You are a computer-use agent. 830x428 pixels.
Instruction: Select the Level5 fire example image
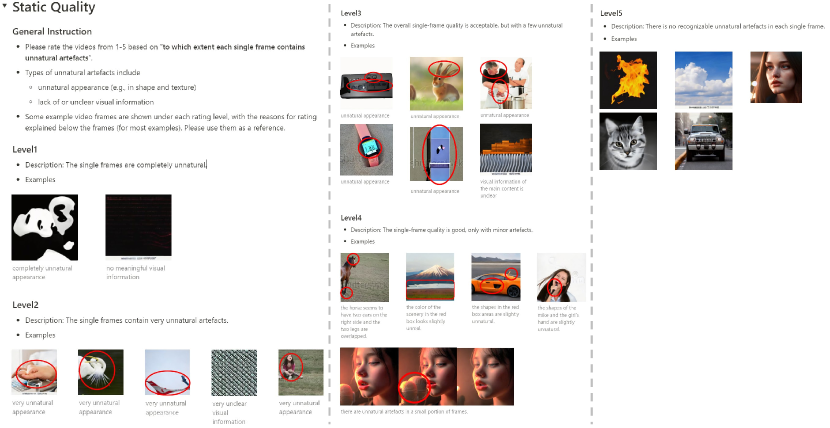[x=628, y=80]
